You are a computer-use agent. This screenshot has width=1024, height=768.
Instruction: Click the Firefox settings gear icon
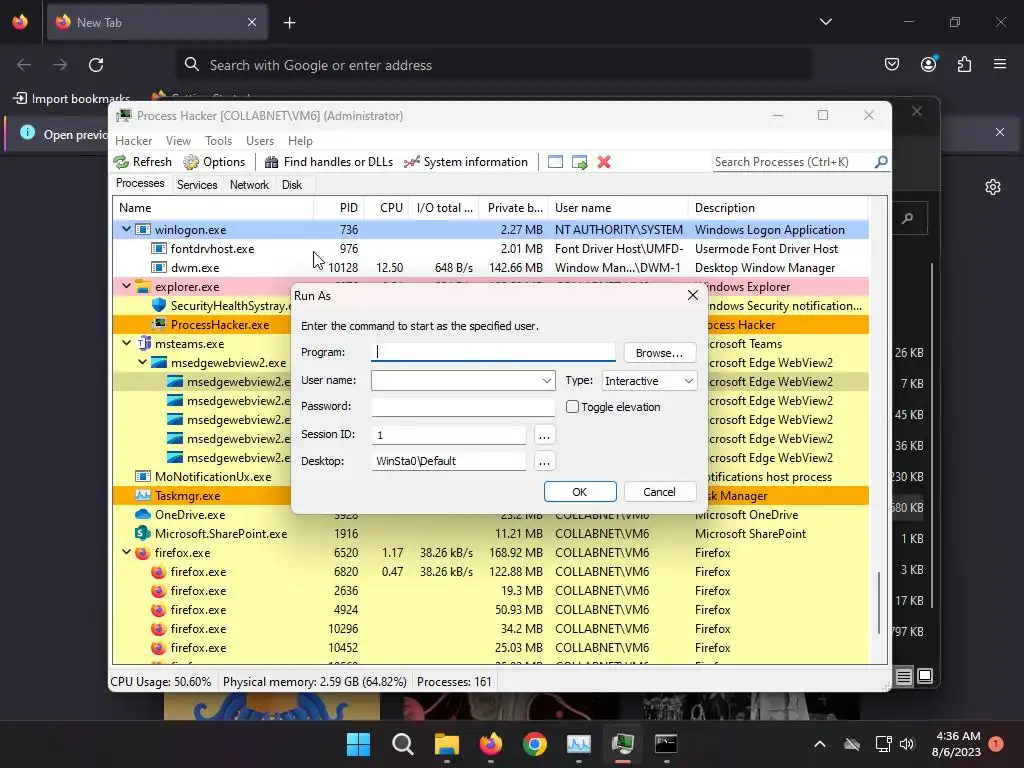(993, 187)
